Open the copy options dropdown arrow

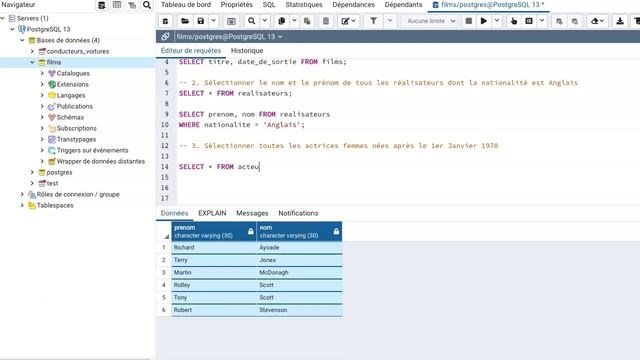point(294,21)
